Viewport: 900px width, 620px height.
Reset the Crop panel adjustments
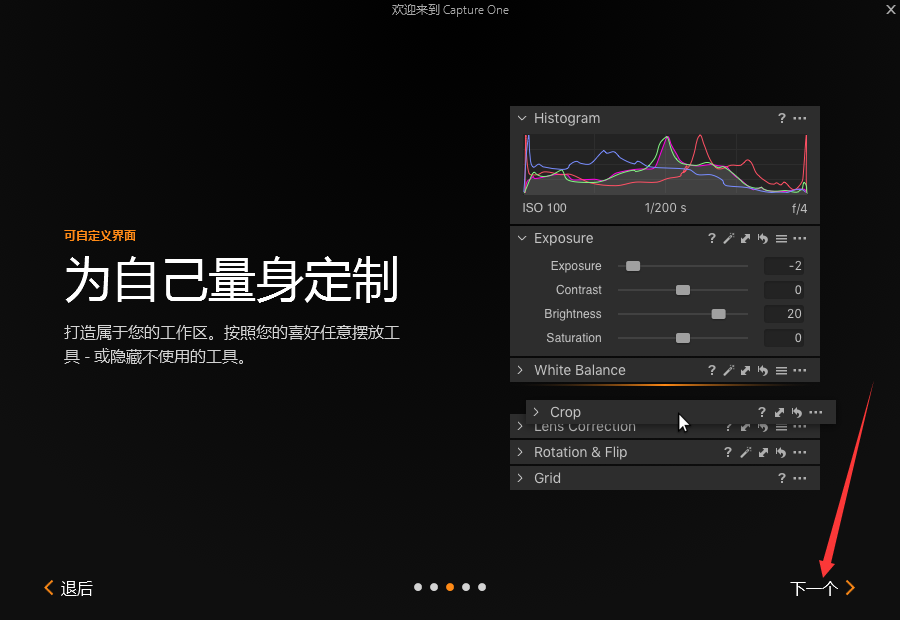coord(797,412)
